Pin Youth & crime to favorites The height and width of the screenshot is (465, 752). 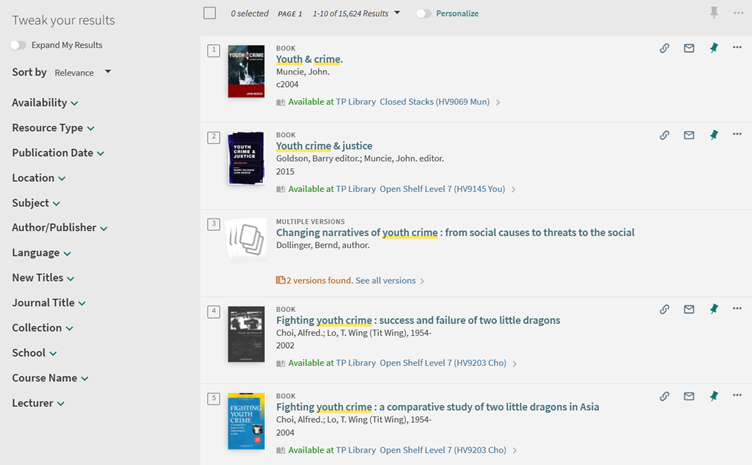pos(713,48)
